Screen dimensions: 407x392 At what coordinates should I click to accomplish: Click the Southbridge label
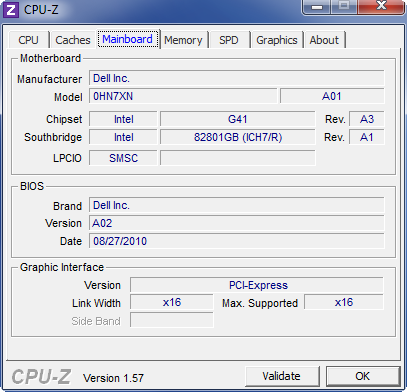pyautogui.click(x=53, y=137)
